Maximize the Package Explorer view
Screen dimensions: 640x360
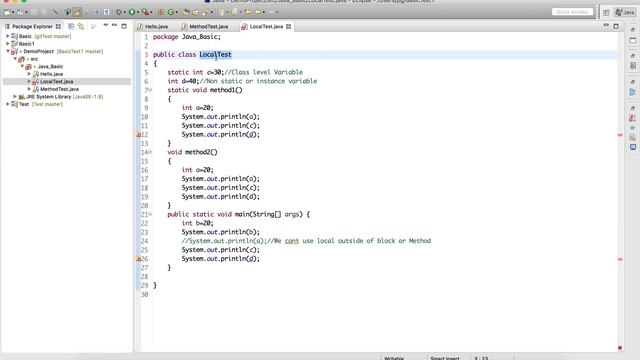click(x=124, y=26)
